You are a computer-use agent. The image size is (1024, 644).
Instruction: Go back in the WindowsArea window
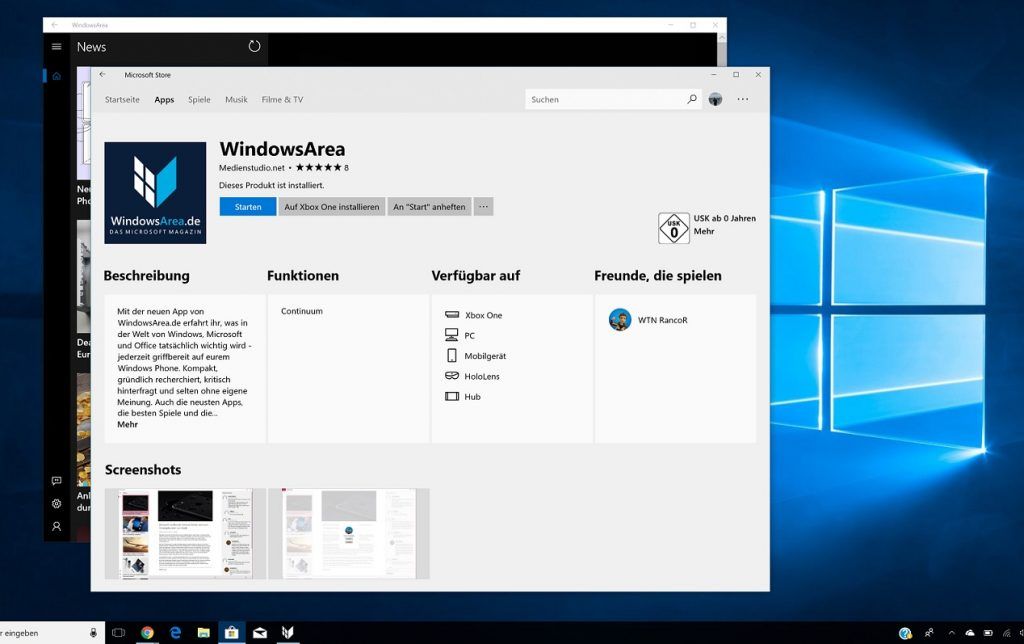55,25
